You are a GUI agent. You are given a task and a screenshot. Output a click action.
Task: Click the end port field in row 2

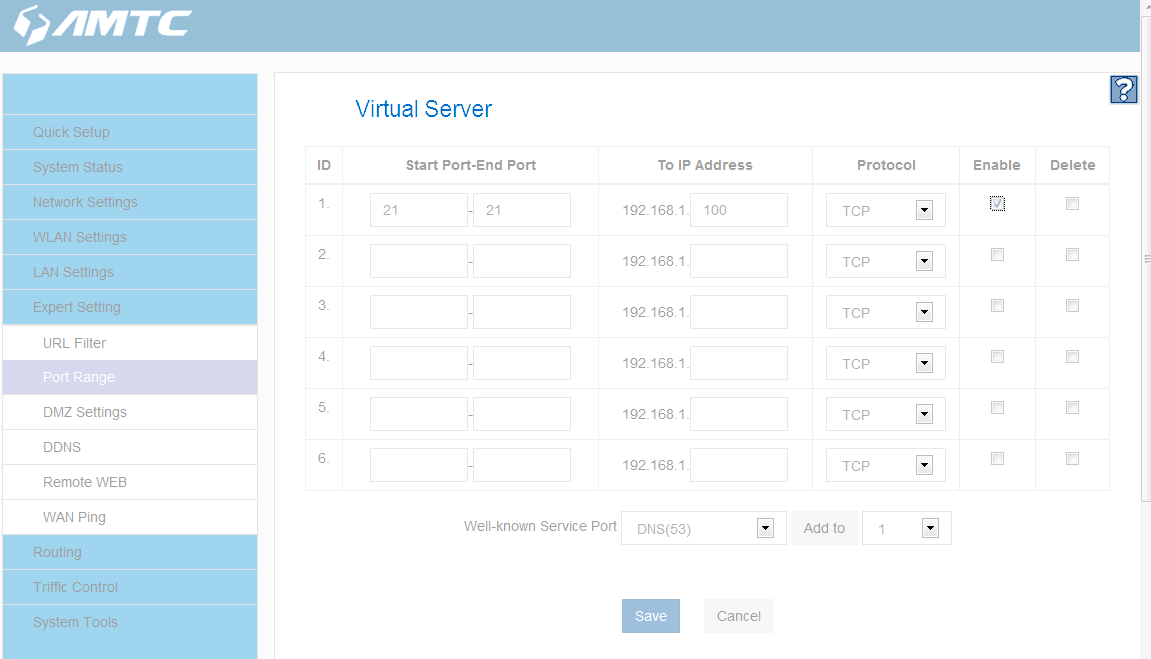click(x=521, y=261)
